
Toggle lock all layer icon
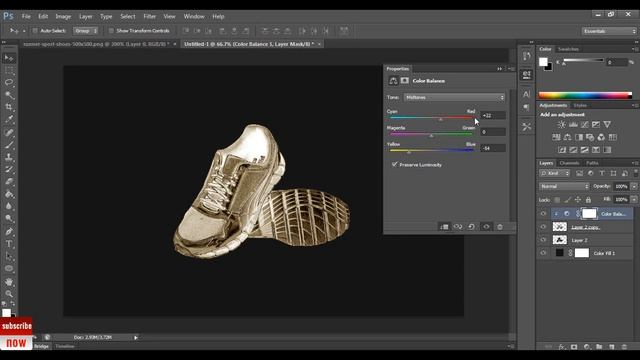click(x=588, y=200)
